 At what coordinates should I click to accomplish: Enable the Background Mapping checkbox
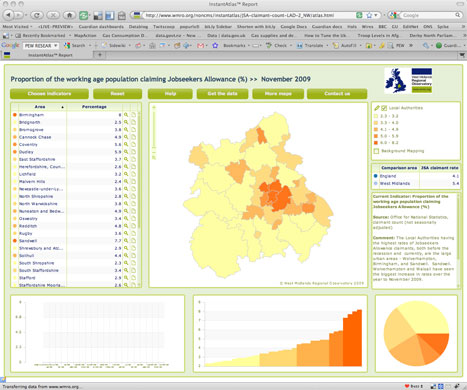pyautogui.click(x=376, y=151)
